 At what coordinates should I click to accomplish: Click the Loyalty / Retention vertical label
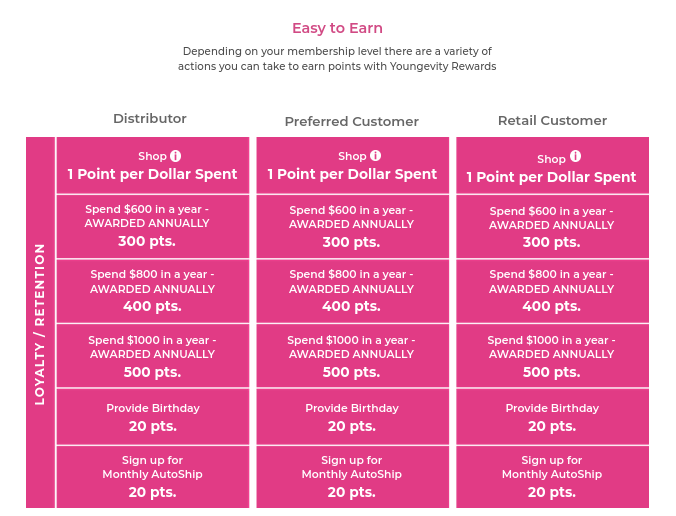coord(40,322)
